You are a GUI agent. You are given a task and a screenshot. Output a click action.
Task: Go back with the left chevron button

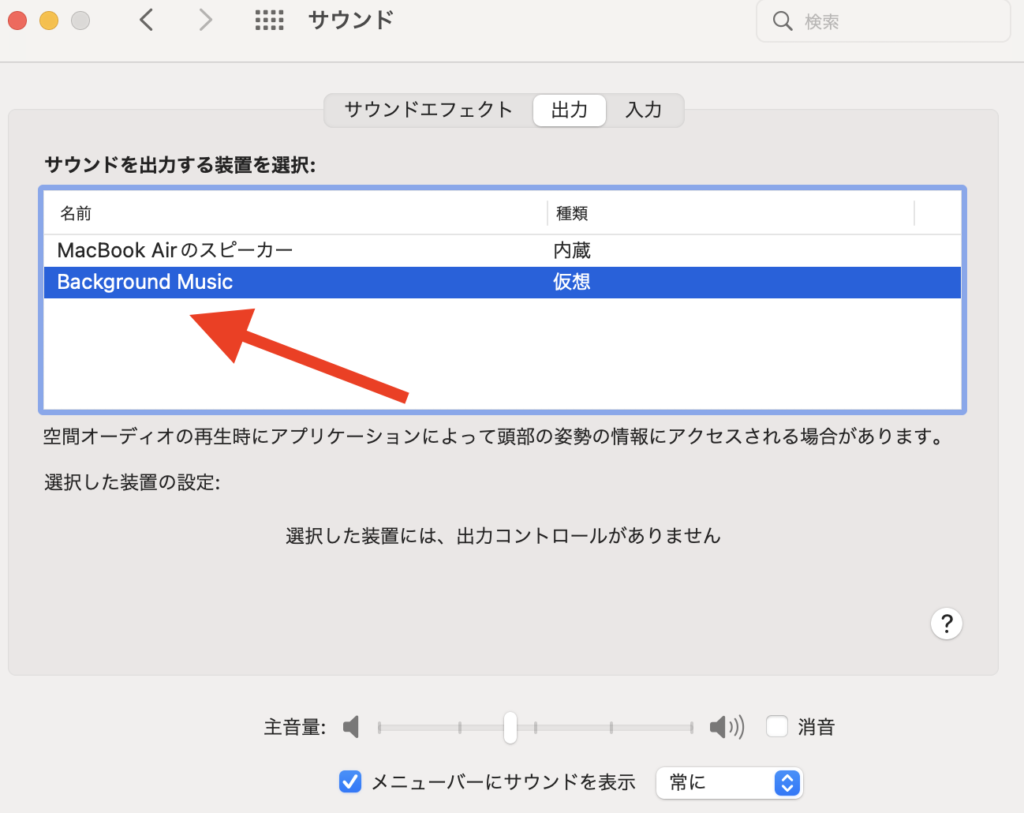point(146,20)
